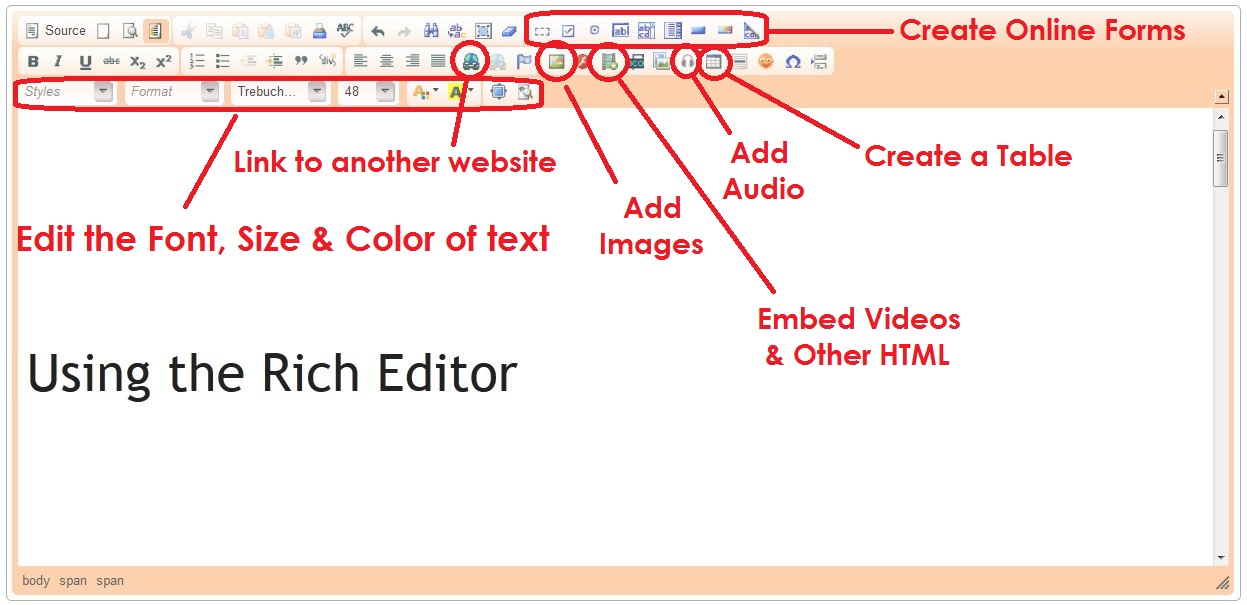Remove formatting with eraser icon
Image resolution: width=1247 pixels, height=605 pixels.
509,31
